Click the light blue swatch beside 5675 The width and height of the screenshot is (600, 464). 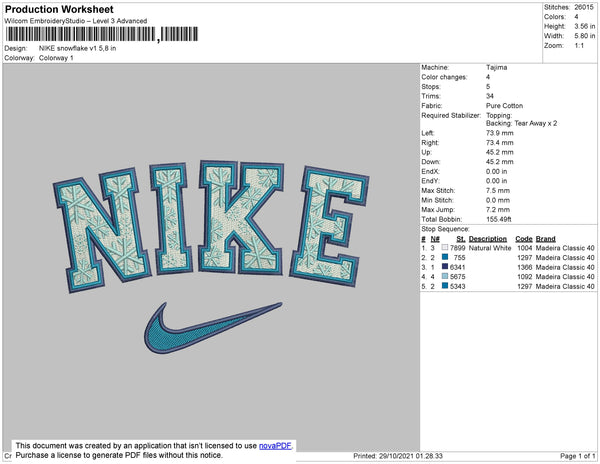445,277
